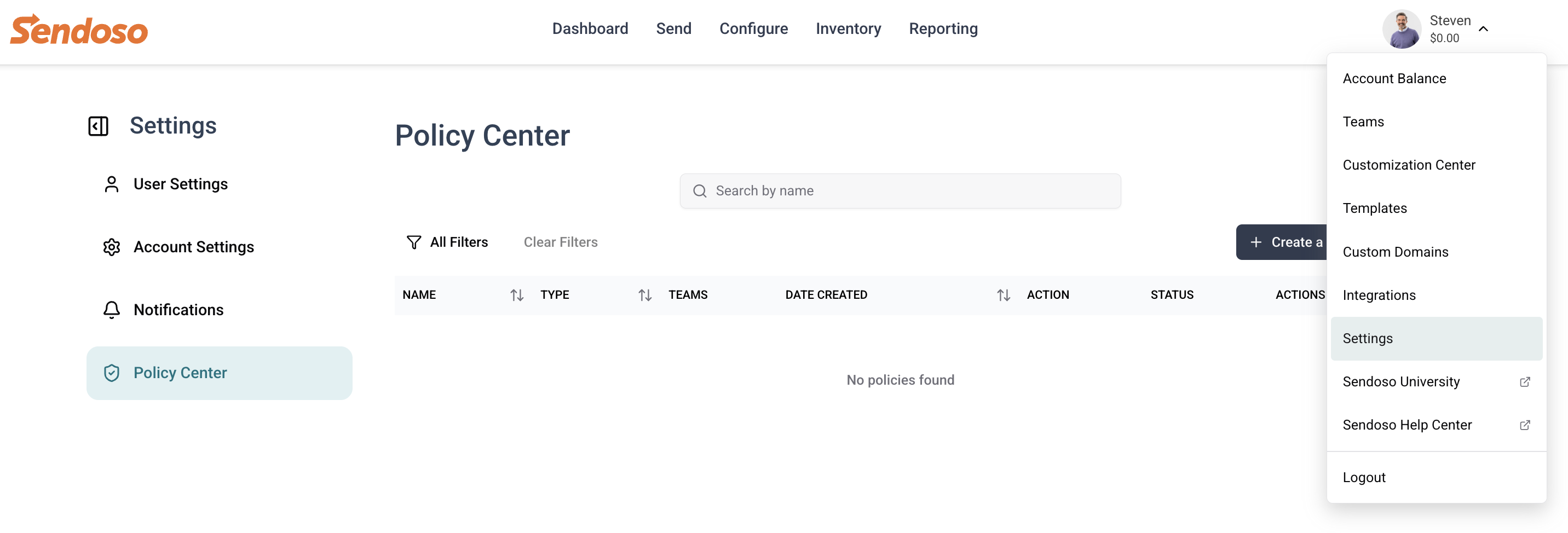This screenshot has width=1568, height=533.
Task: Sort the table by the NAME column
Action: click(x=517, y=295)
